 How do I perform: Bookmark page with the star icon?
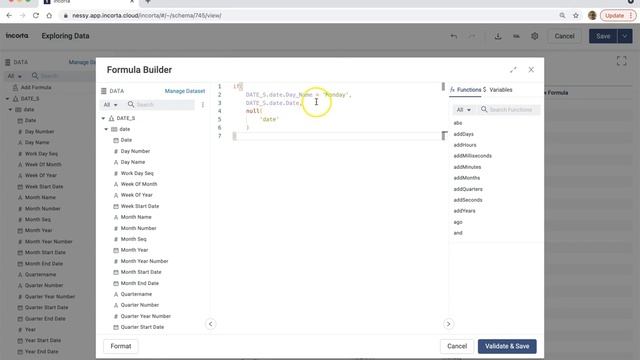(x=576, y=16)
